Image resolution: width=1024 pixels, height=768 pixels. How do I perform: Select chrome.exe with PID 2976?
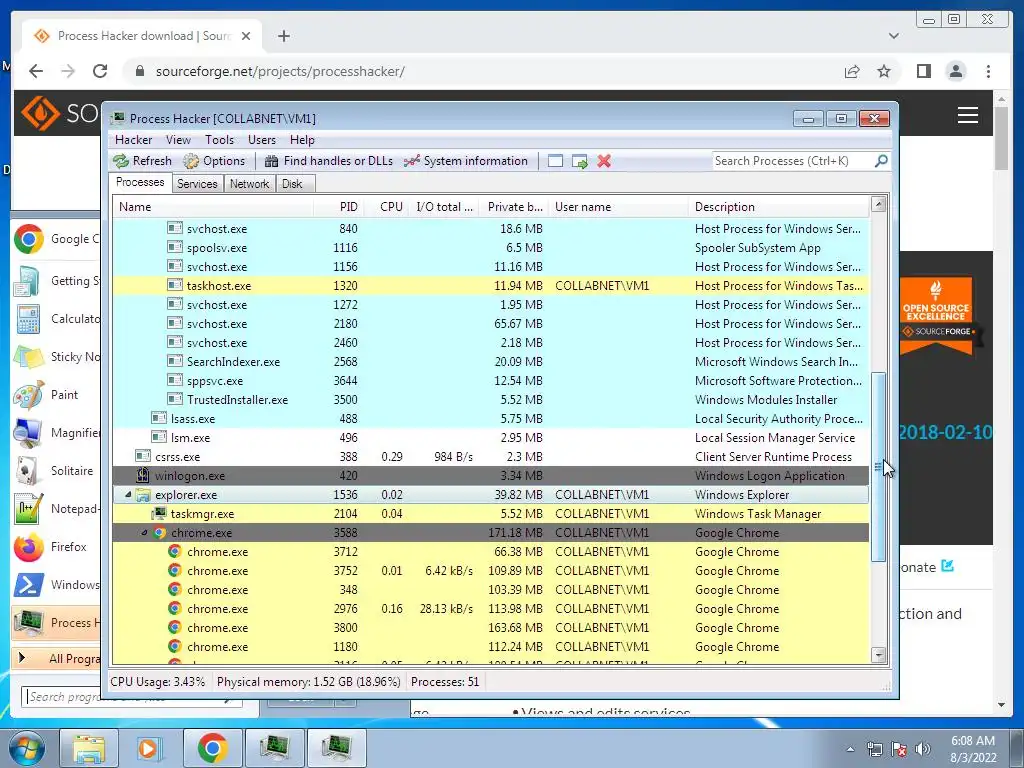click(x=491, y=609)
